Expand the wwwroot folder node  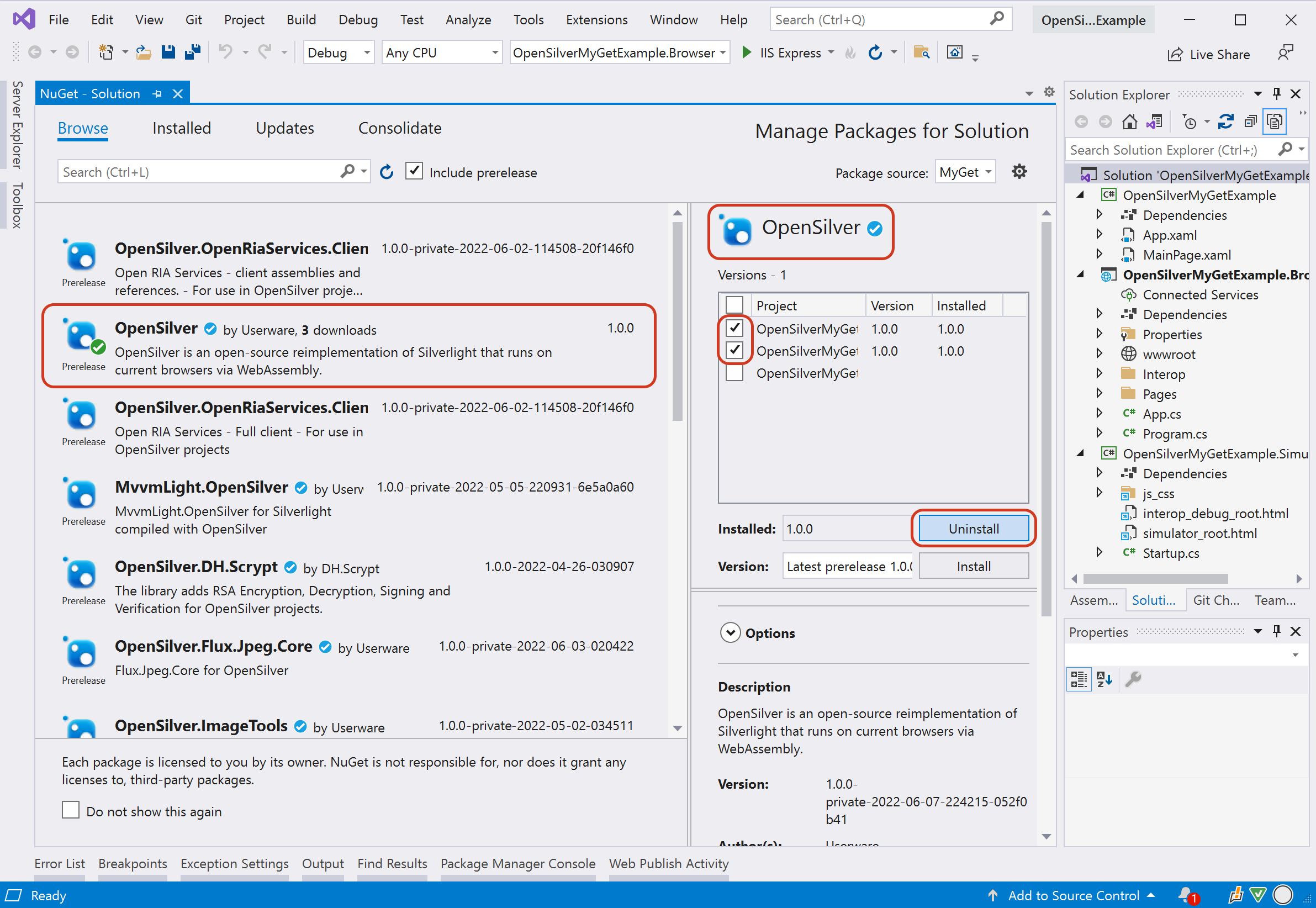click(x=1099, y=353)
